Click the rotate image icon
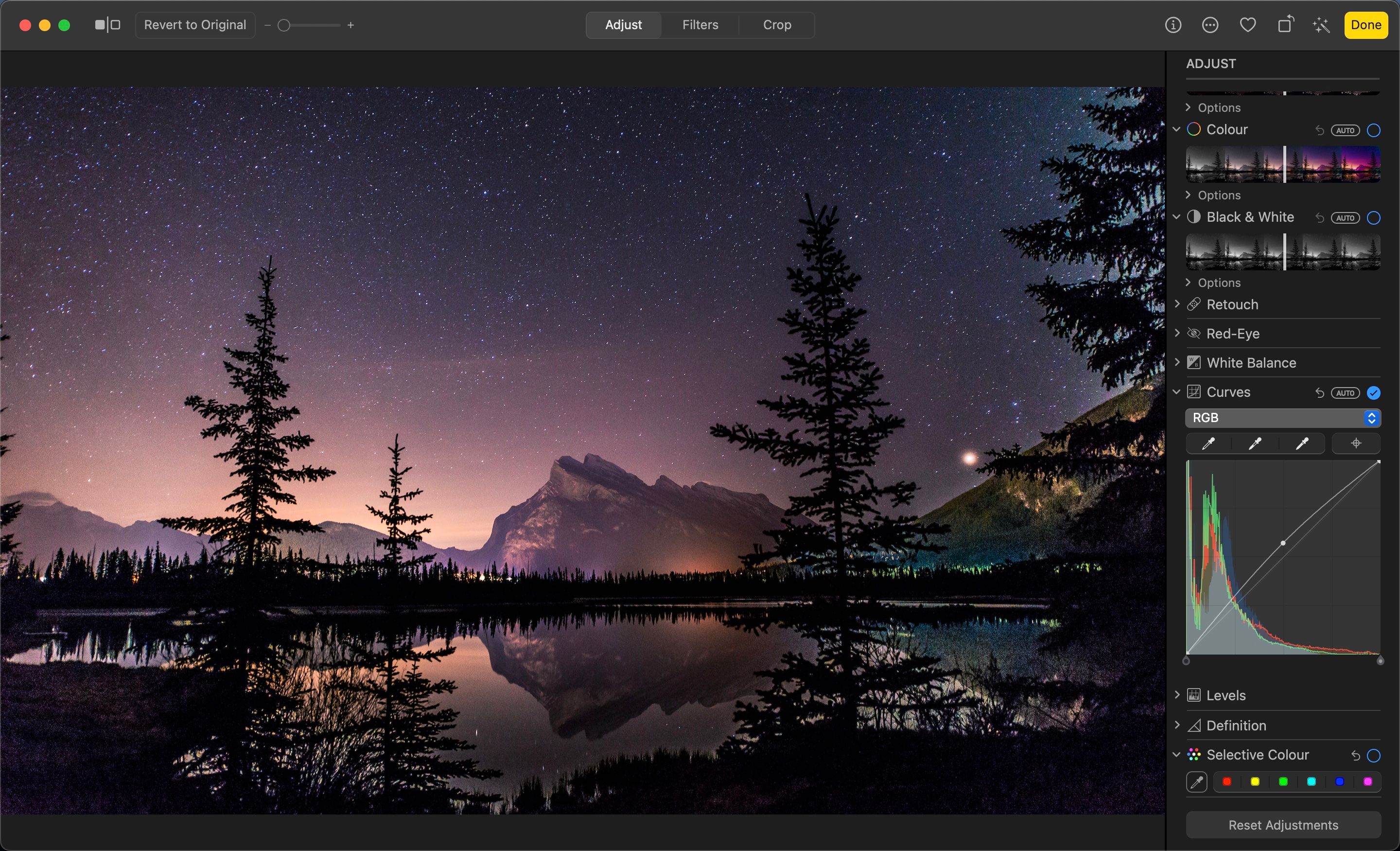This screenshot has height=851, width=1400. (1285, 25)
